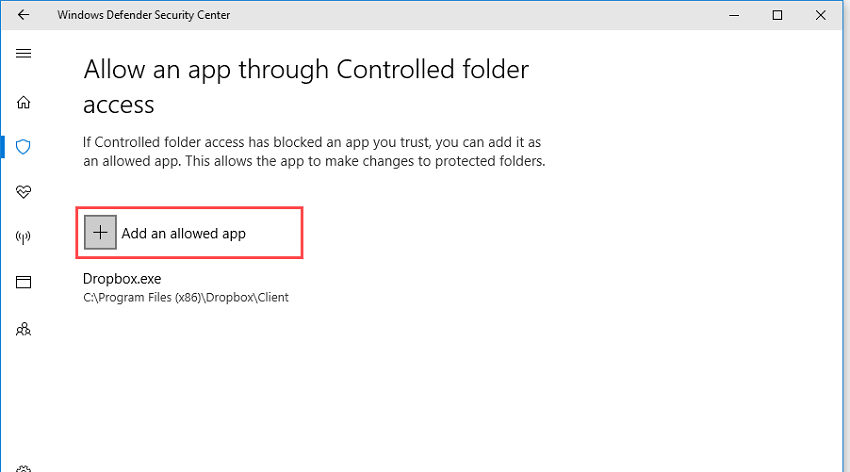Screen dimensions: 850x472
Task: Click the 'Allow an app through Controlled folder access' heading
Action: coord(306,86)
